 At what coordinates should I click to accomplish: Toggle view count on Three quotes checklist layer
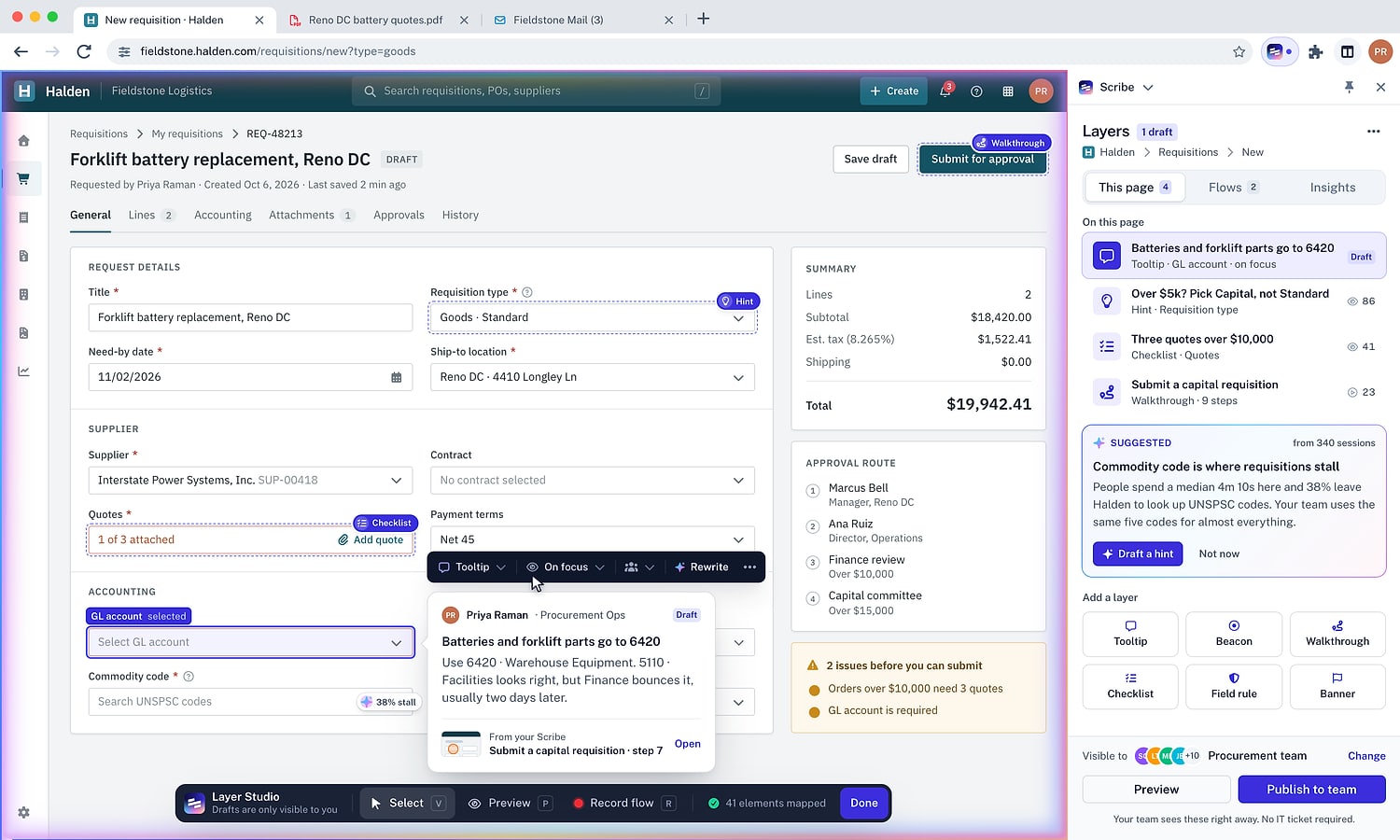(1361, 347)
